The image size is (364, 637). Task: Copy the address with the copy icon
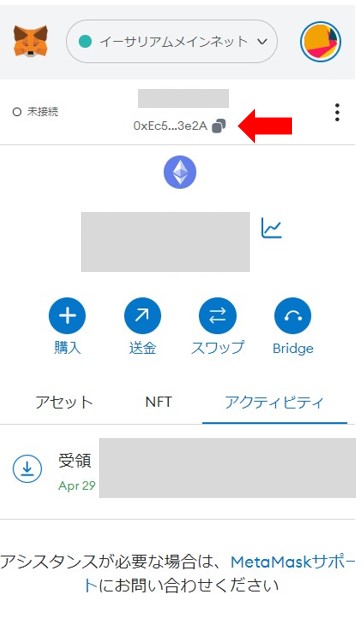point(219,126)
